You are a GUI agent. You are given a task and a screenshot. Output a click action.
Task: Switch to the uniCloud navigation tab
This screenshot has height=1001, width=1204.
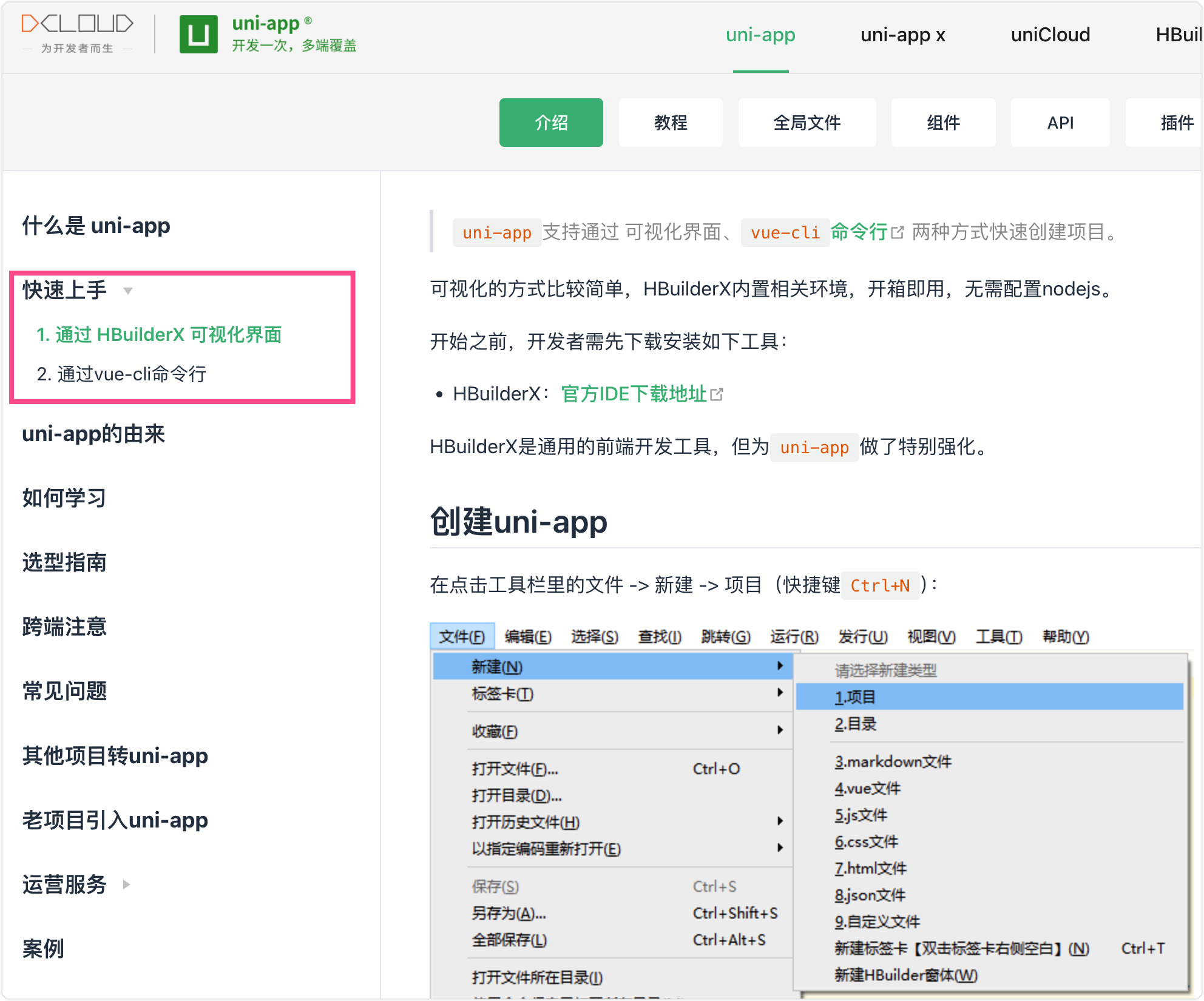pos(1050,35)
